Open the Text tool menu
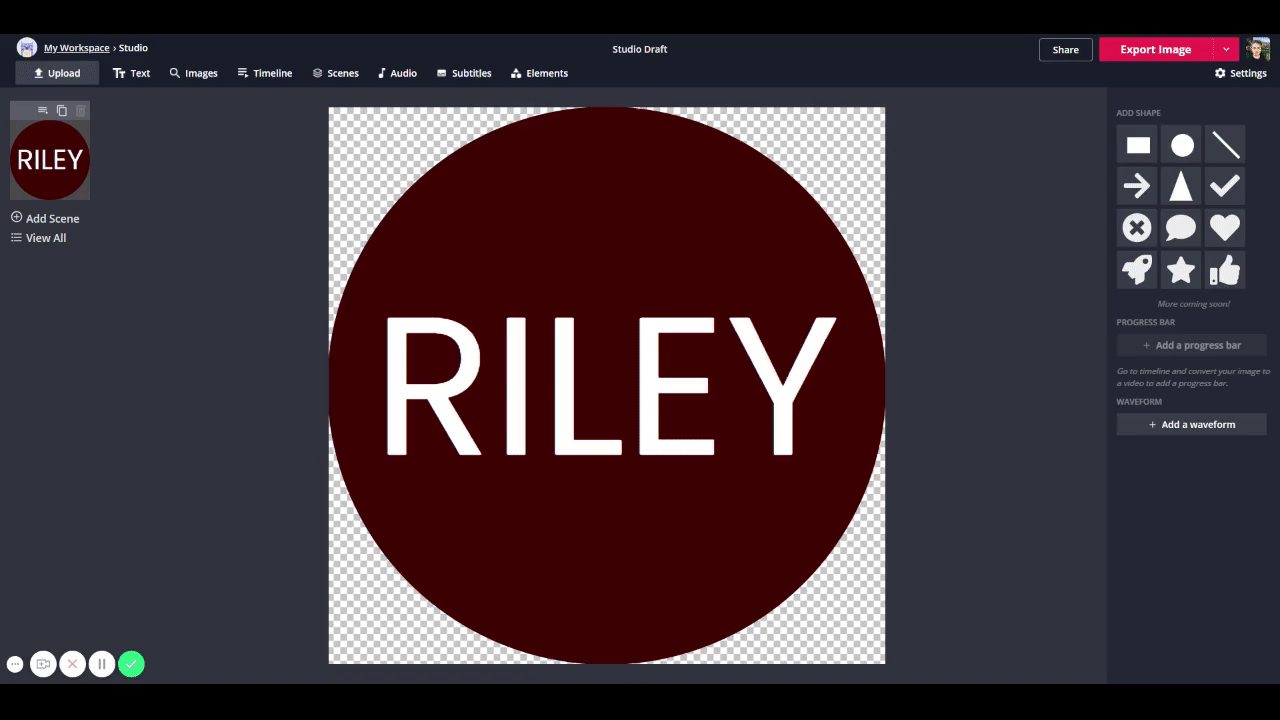1280x720 pixels. click(131, 73)
